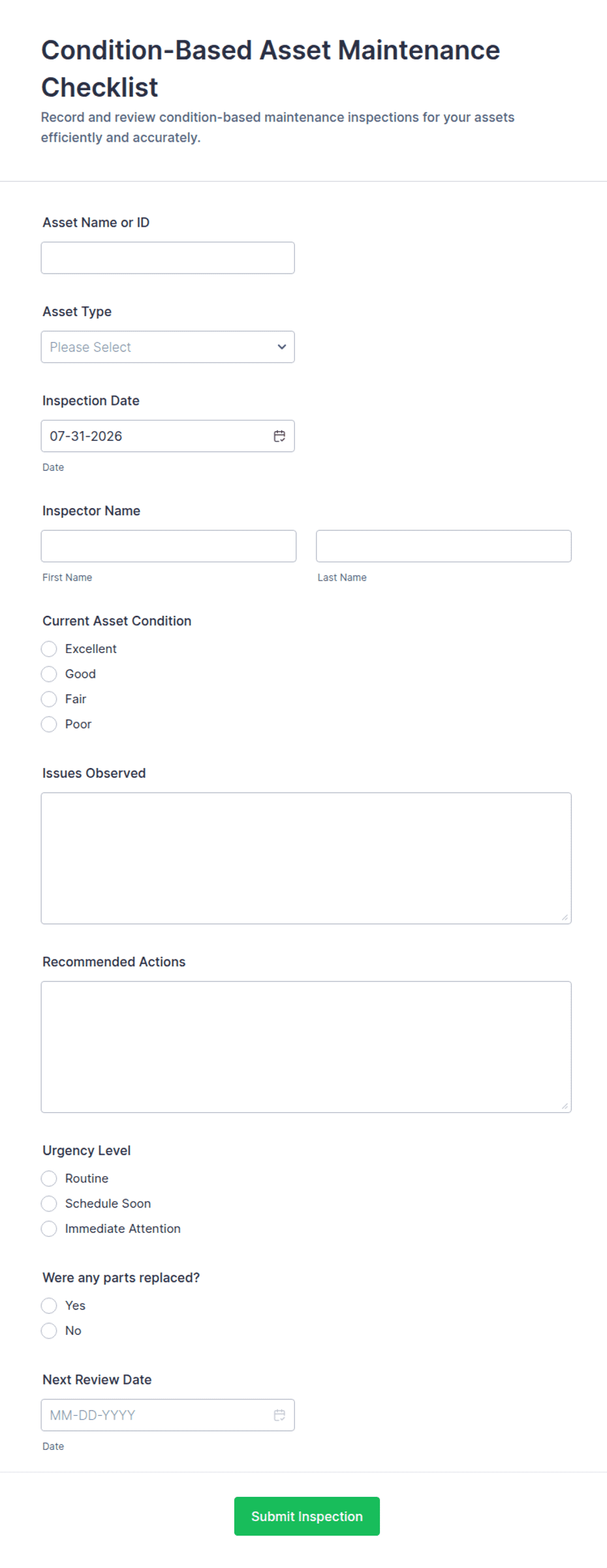
Task: Mark asset condition as Poor
Action: [49, 724]
